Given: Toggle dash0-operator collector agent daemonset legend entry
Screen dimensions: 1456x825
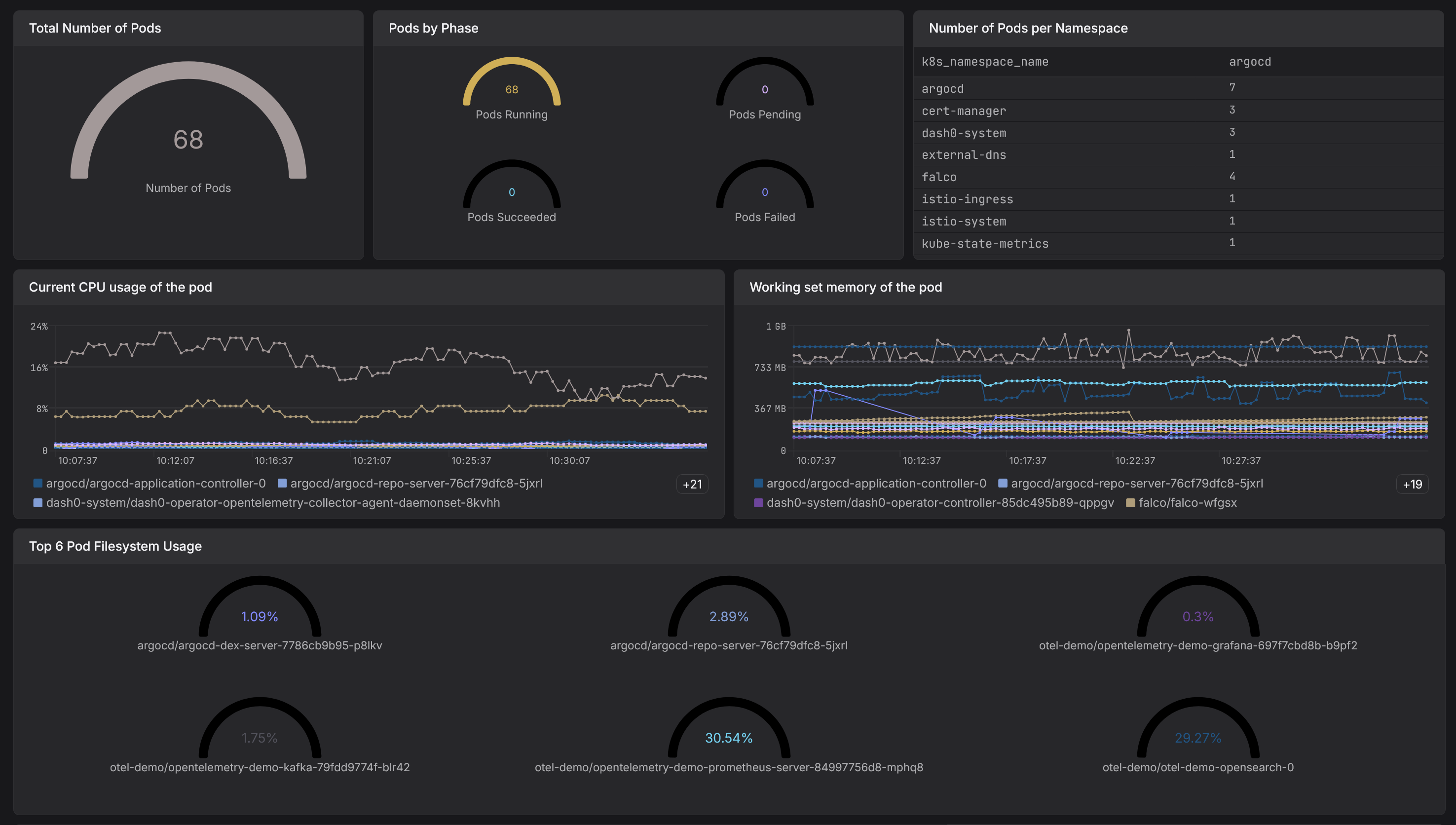Looking at the screenshot, I should [x=272, y=503].
